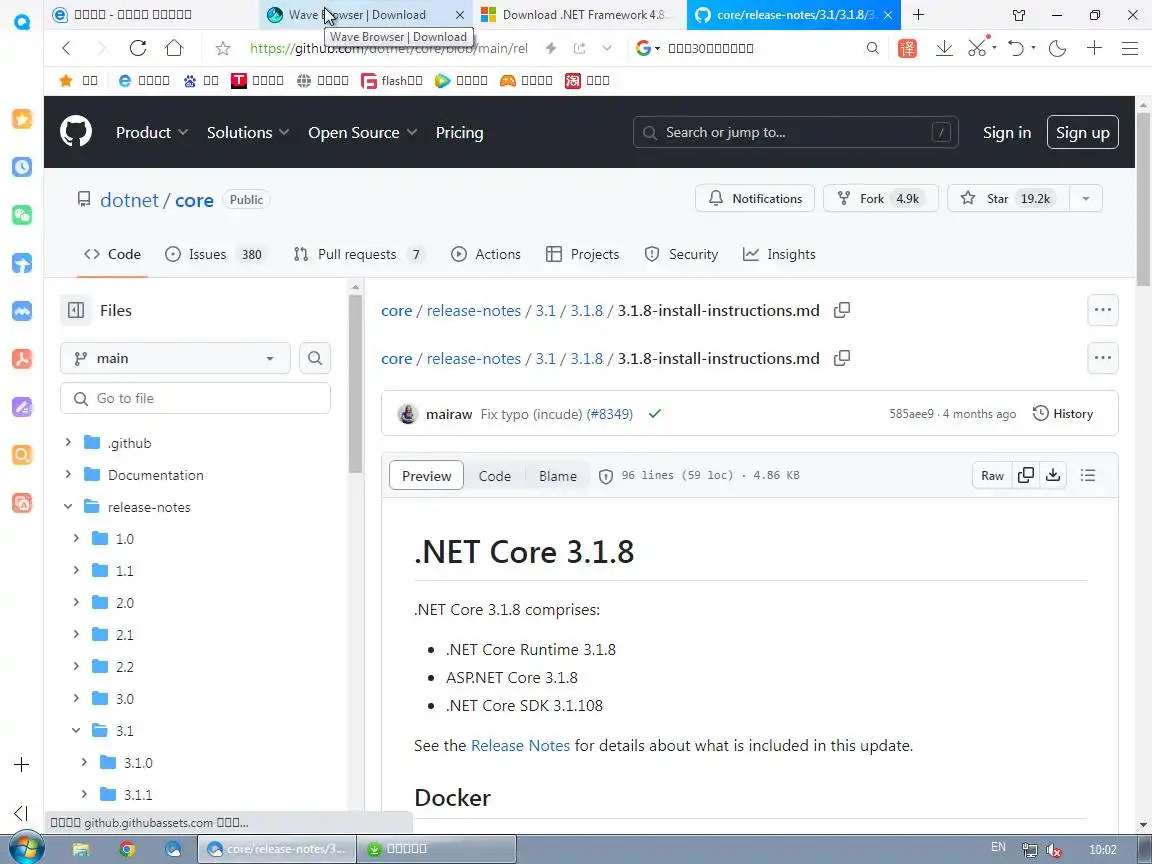This screenshot has height=864, width=1152.
Task: Open Windows Start menu
Action: (26, 849)
